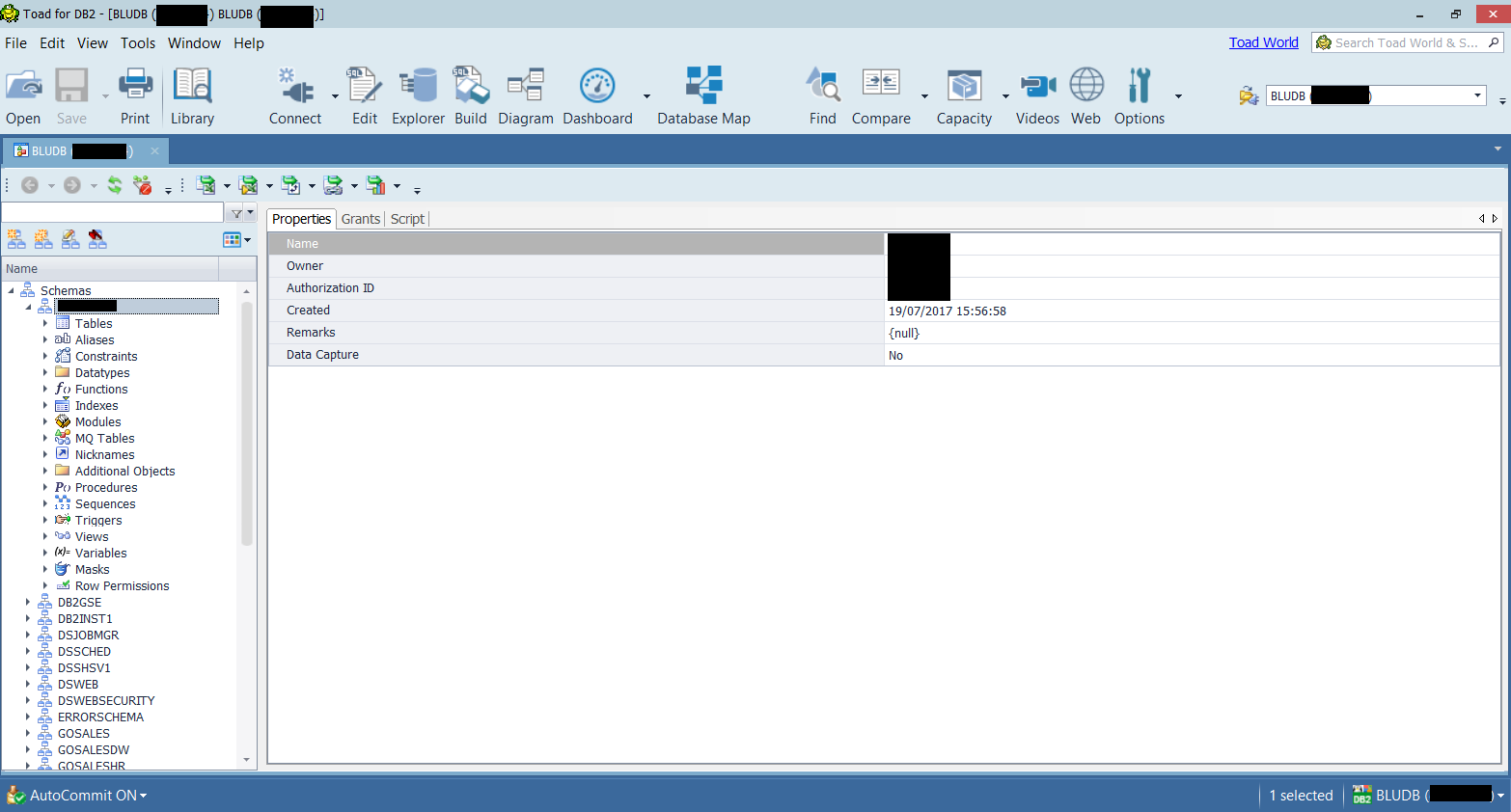The image size is (1511, 812).
Task: Click the schema tree vertical scrollbar
Action: click(x=247, y=424)
